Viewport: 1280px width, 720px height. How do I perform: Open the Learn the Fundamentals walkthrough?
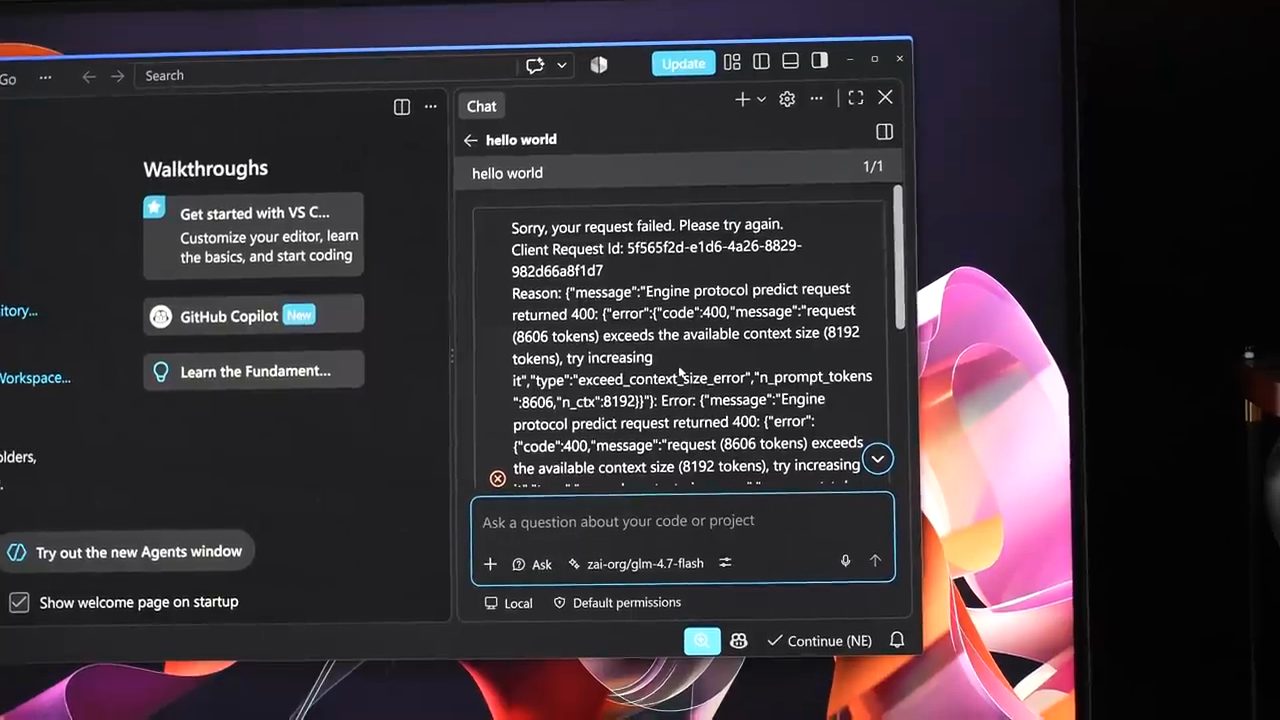pos(254,371)
